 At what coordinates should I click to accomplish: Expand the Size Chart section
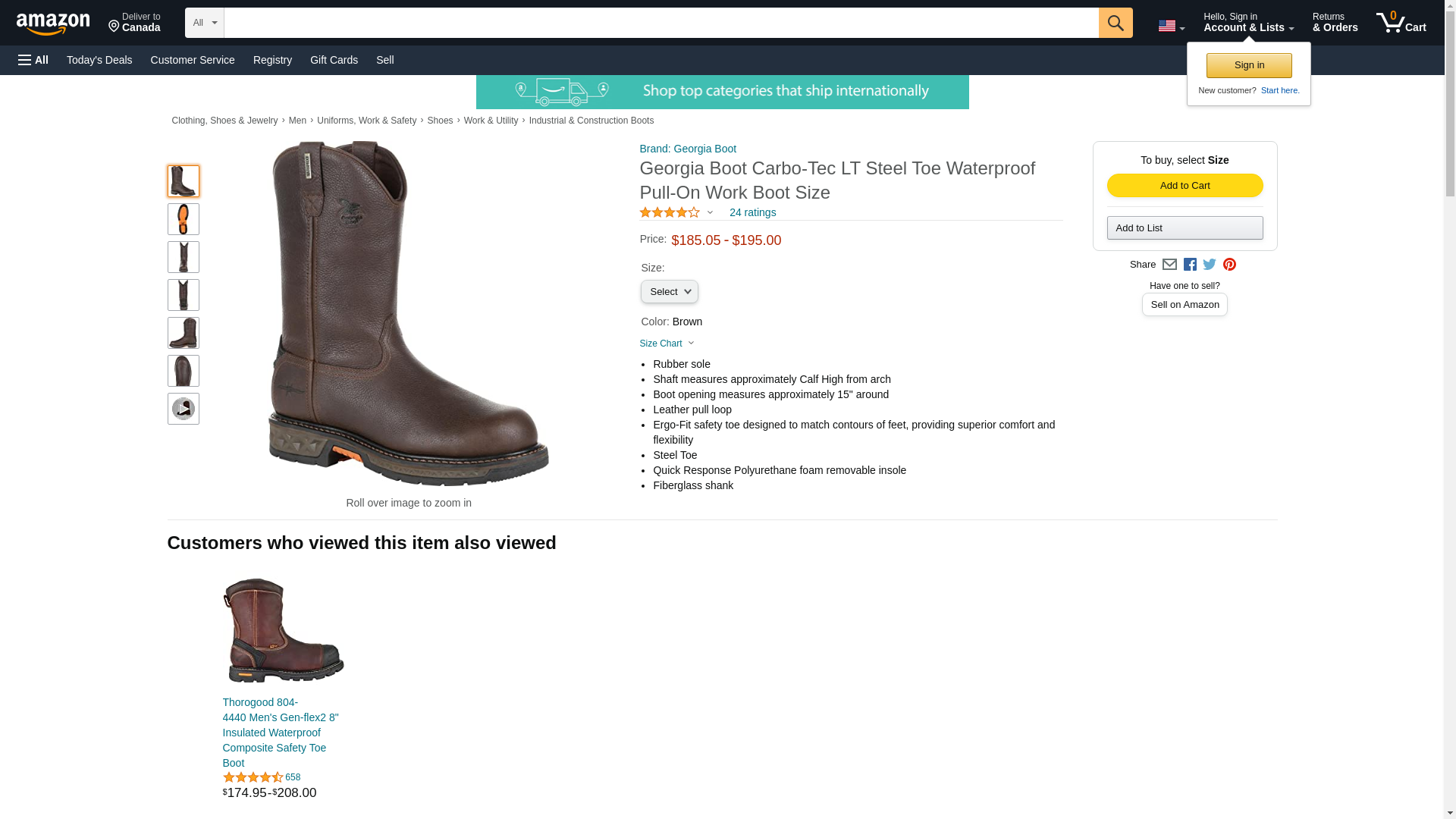667,344
